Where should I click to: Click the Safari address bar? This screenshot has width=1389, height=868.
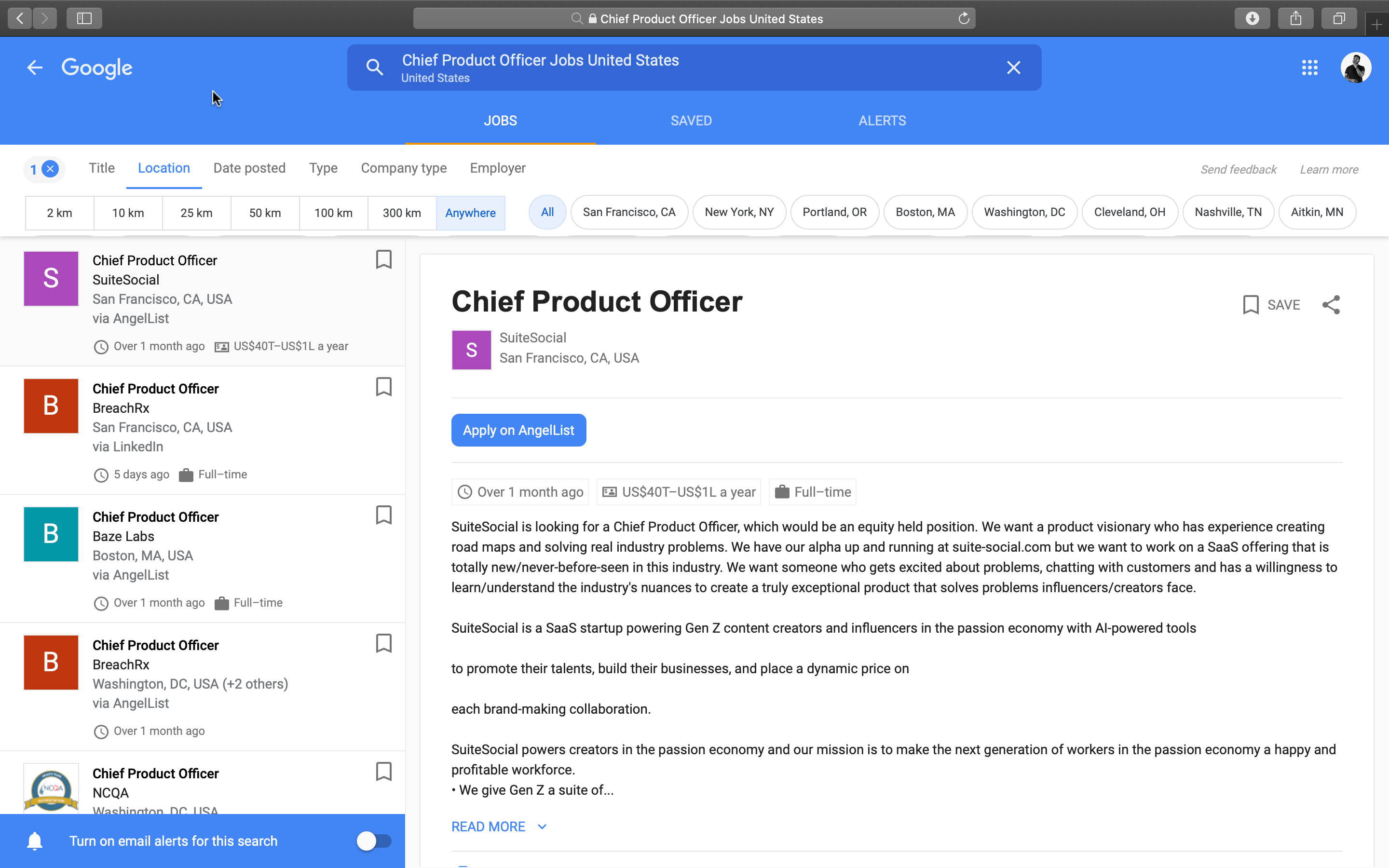(x=694, y=18)
